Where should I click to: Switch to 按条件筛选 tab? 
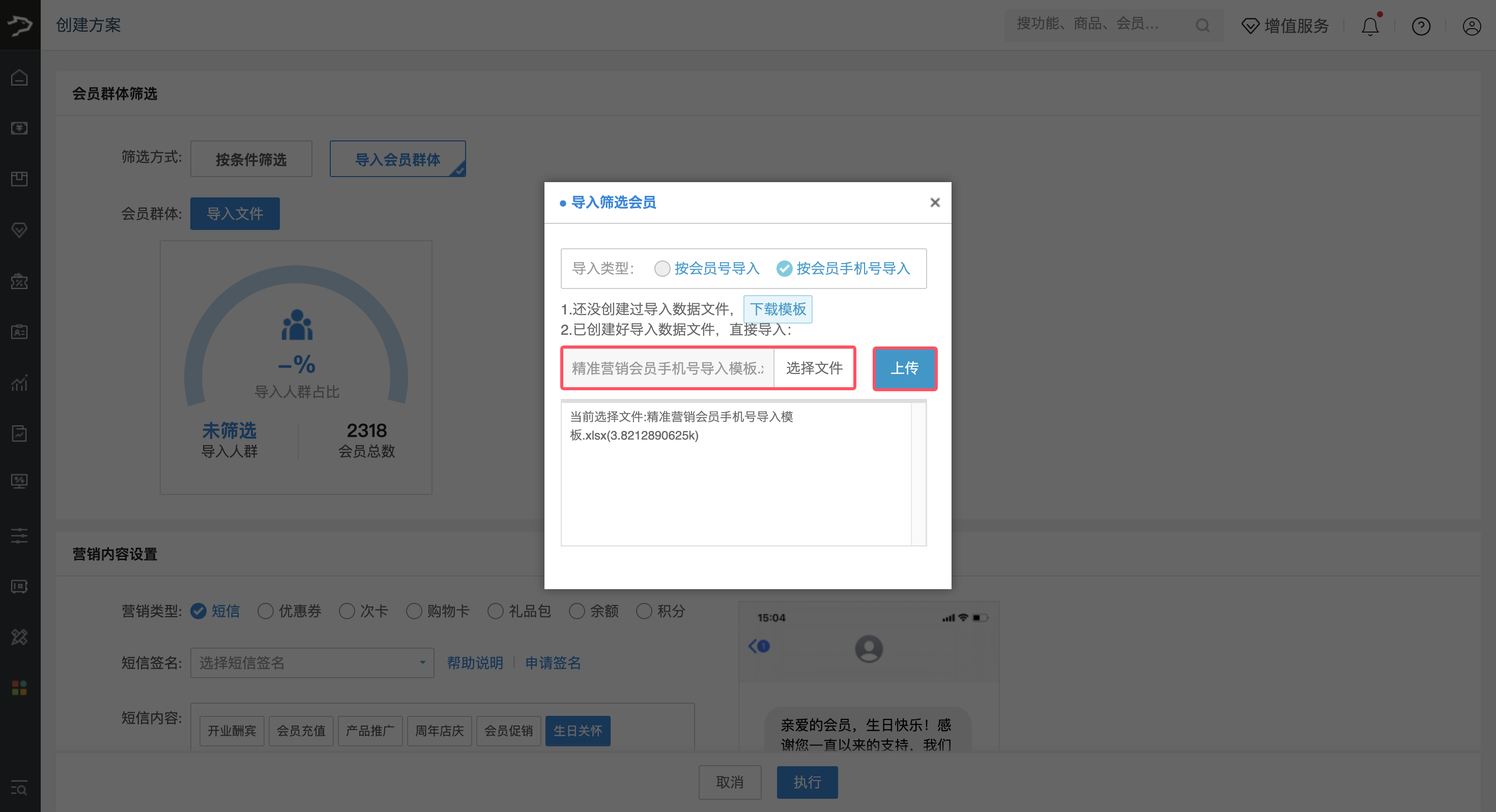coord(251,159)
